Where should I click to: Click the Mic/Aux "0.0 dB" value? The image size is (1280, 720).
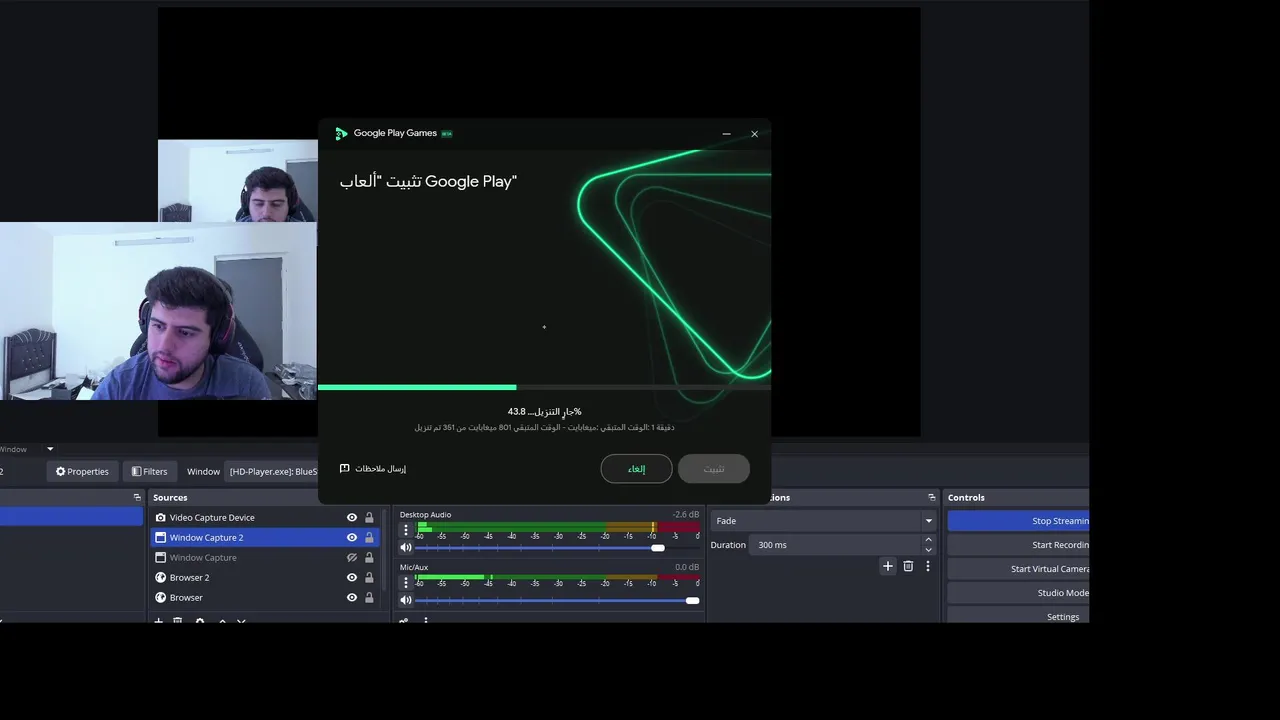[x=687, y=567]
